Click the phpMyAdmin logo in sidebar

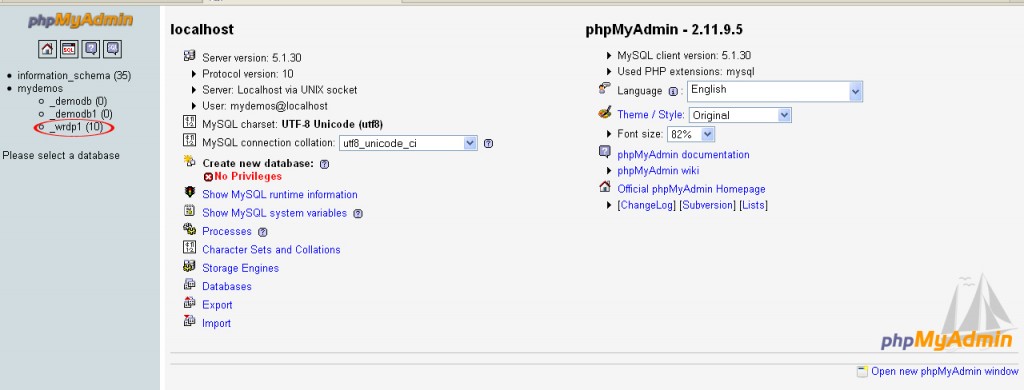[x=80, y=21]
